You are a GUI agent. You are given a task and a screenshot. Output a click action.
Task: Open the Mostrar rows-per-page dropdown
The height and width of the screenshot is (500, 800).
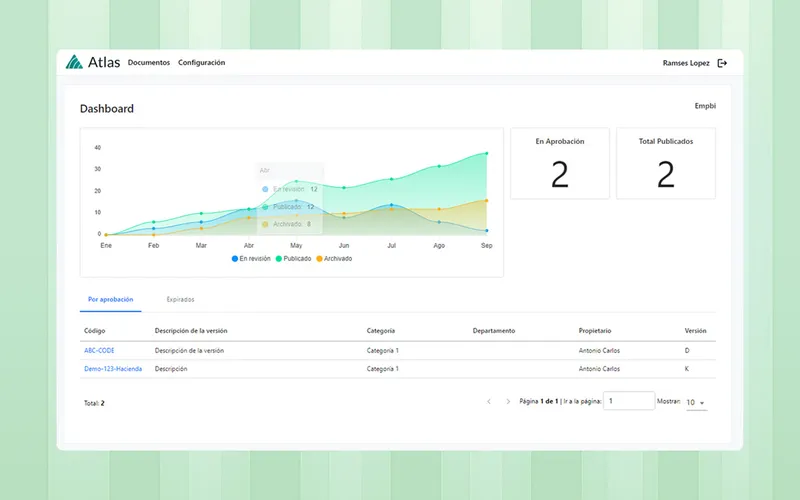696,403
